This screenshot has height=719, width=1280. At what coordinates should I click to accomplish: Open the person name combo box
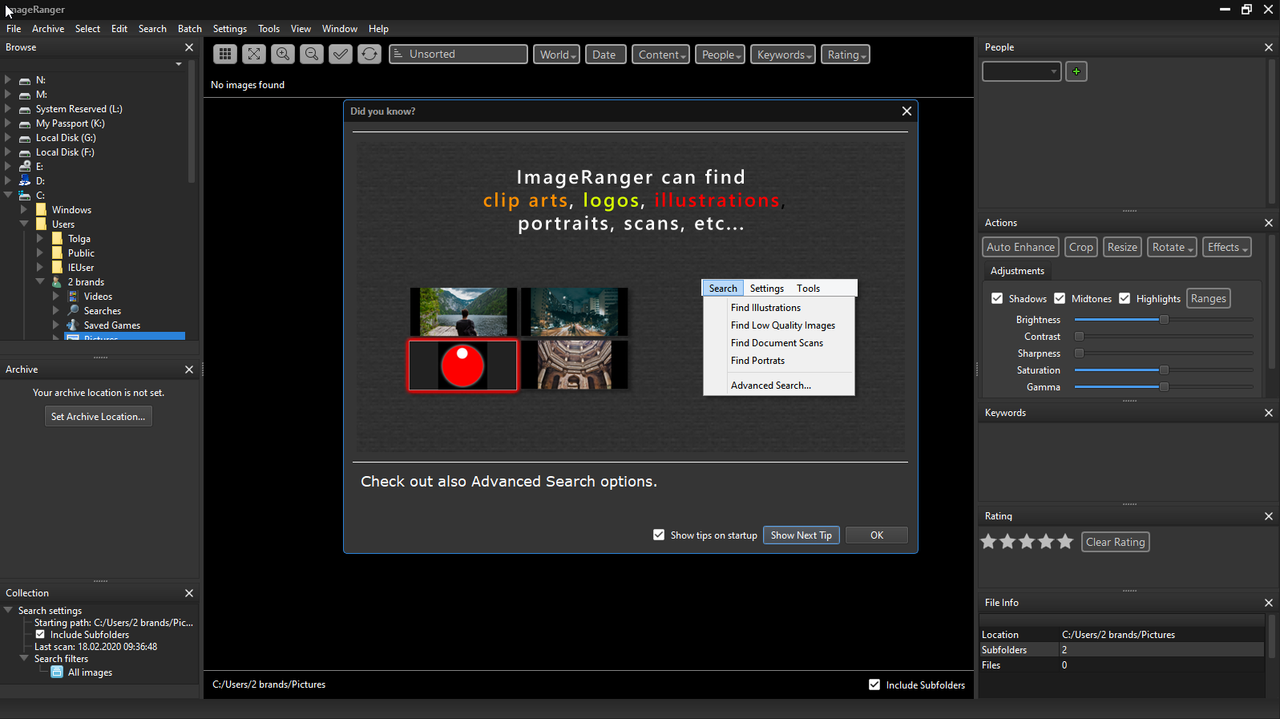pos(1021,72)
